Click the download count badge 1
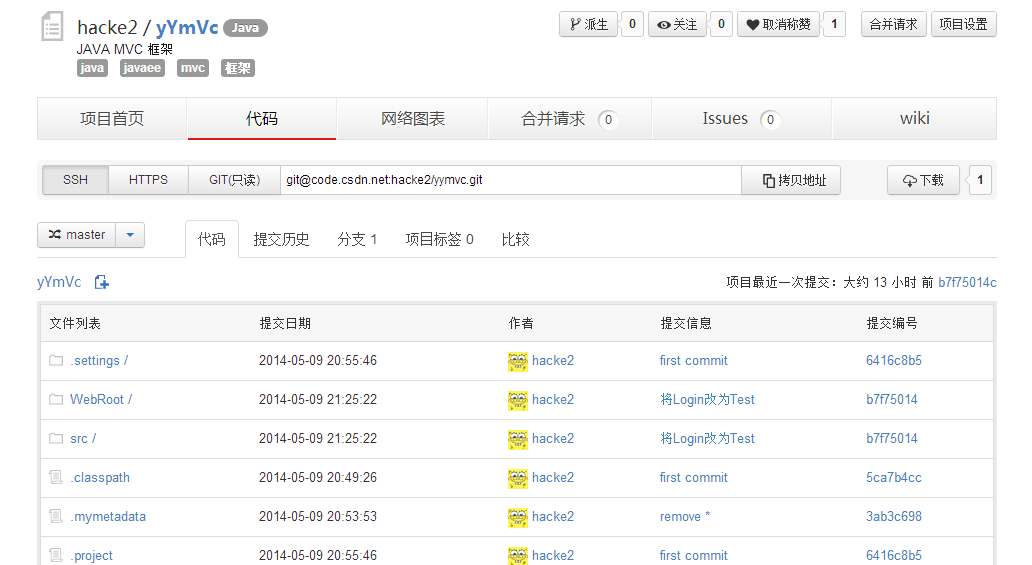1032x565 pixels. click(x=980, y=180)
